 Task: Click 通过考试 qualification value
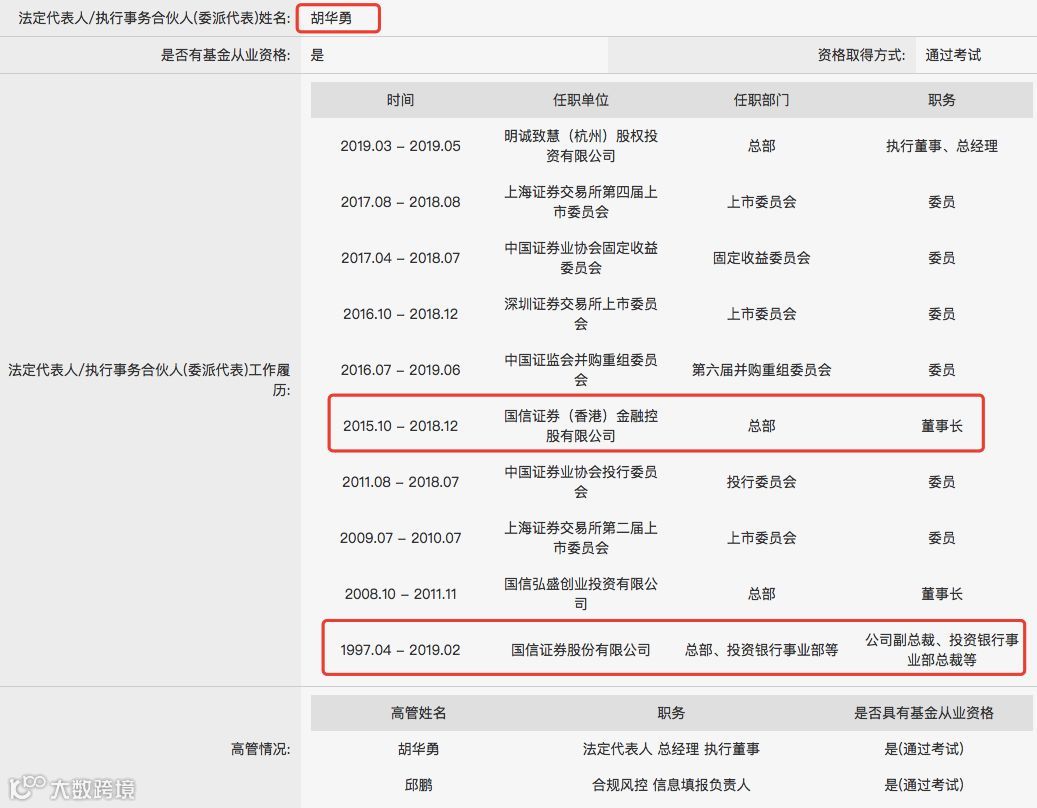click(x=953, y=55)
